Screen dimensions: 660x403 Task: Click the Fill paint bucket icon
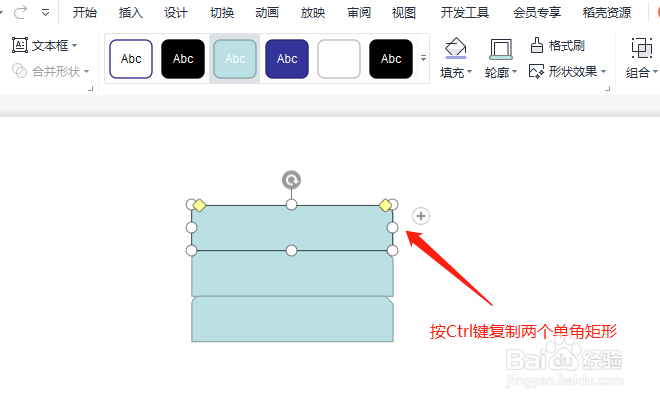(455, 48)
